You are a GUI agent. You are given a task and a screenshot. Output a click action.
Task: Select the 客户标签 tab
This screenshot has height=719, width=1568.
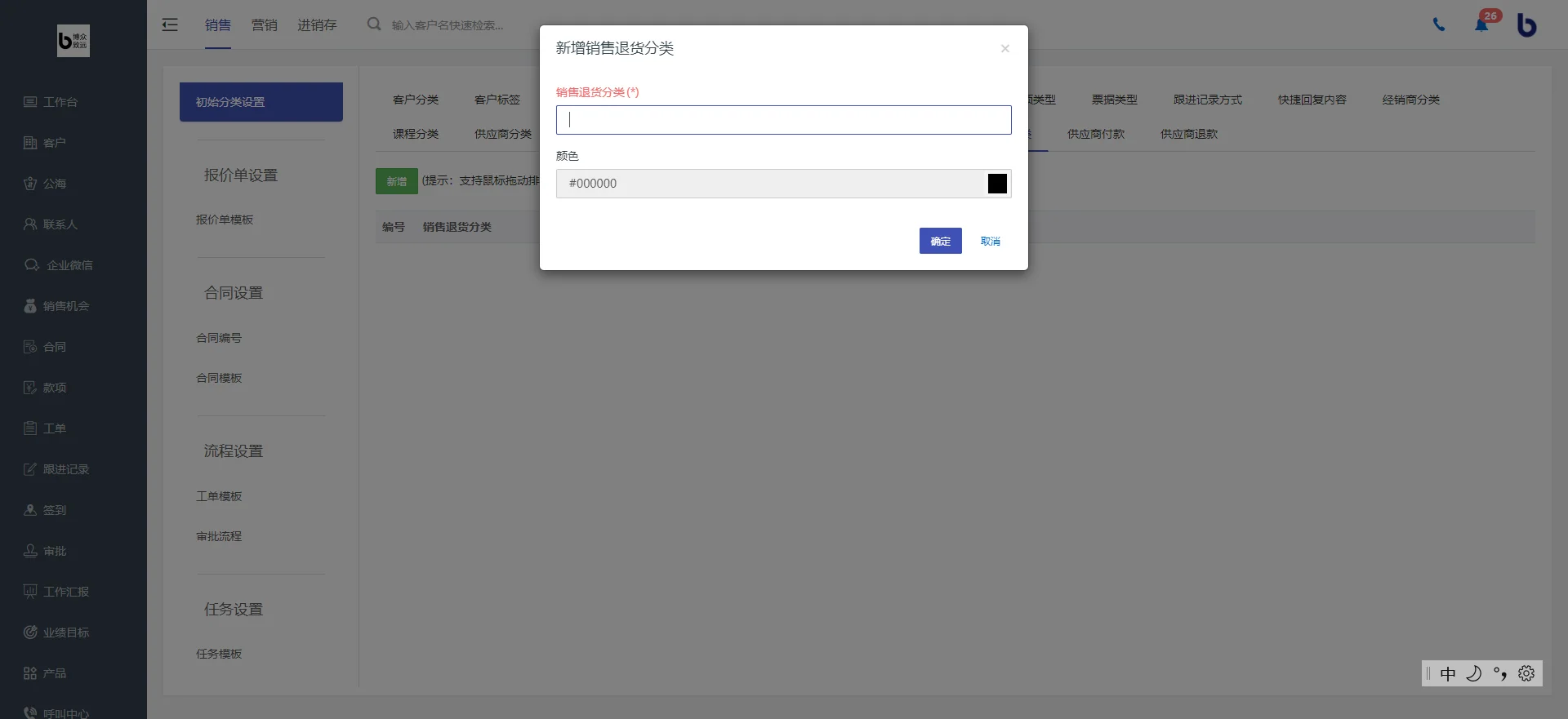(497, 100)
